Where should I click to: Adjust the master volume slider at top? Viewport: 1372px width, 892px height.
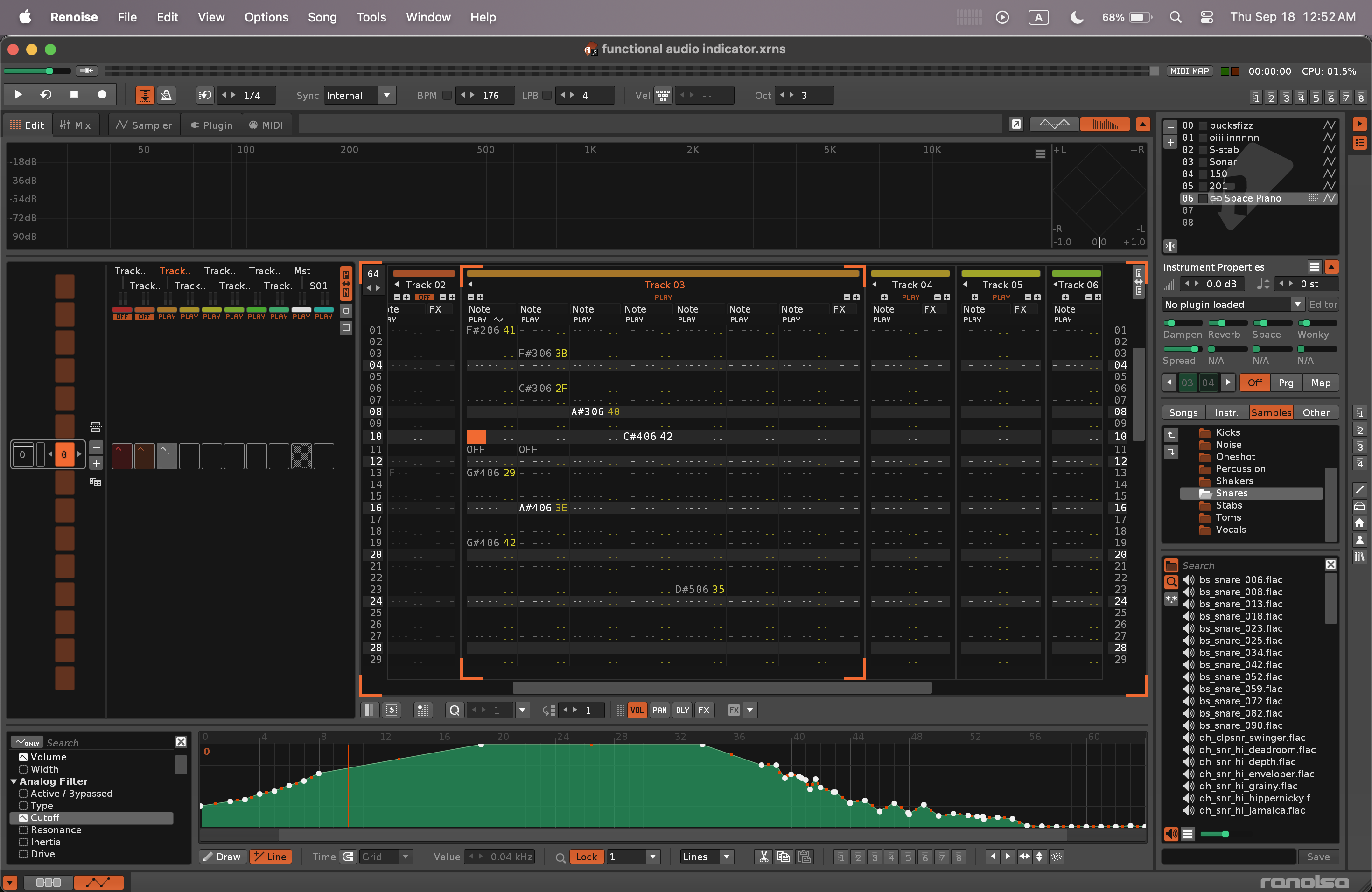tap(37, 71)
